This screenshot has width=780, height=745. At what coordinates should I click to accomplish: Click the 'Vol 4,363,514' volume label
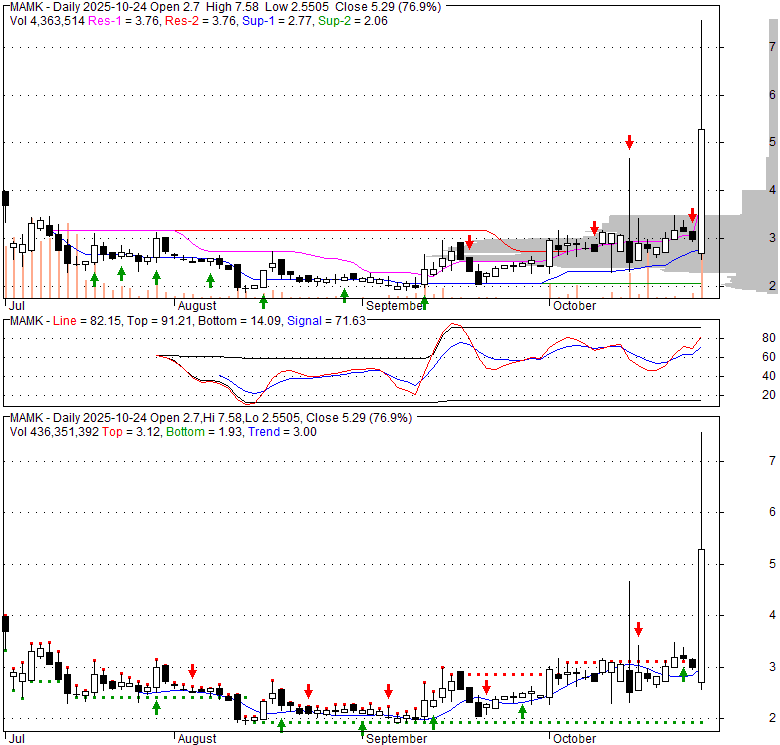[x=47, y=21]
